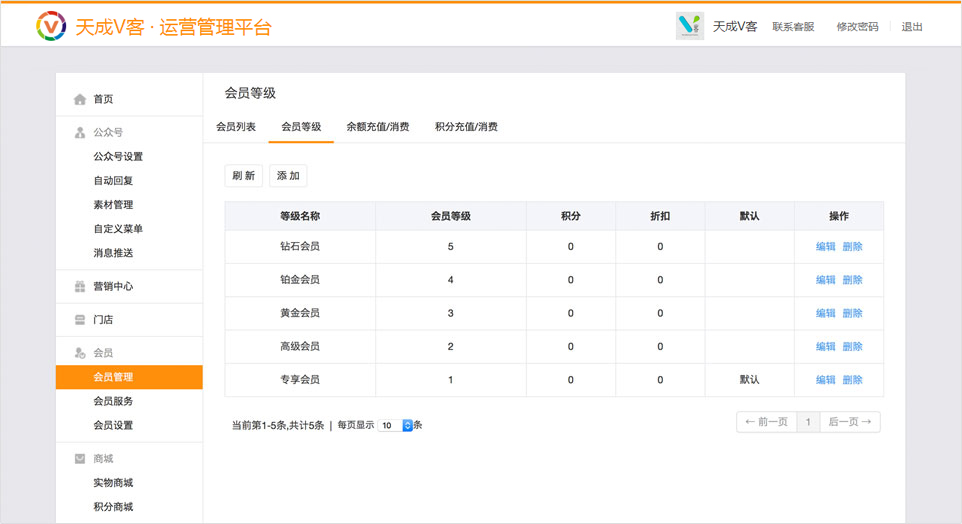Click the 会员 members icon in sidebar
962x524 pixels.
80,353
